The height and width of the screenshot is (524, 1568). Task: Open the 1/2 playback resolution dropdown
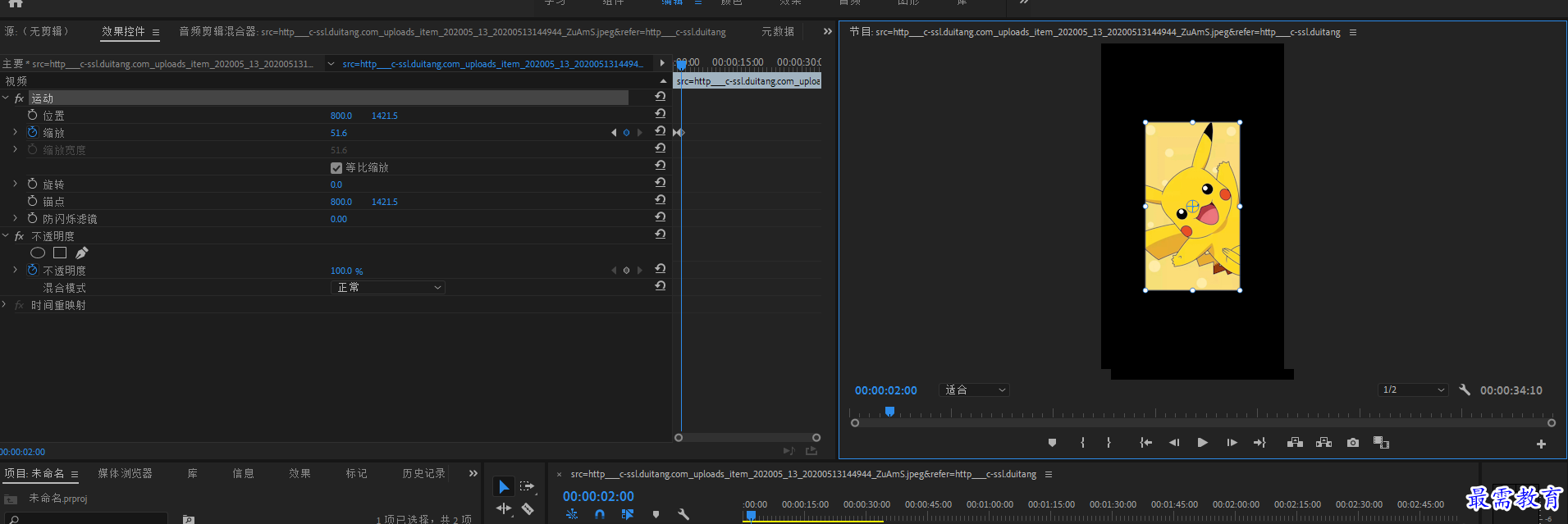1412,390
